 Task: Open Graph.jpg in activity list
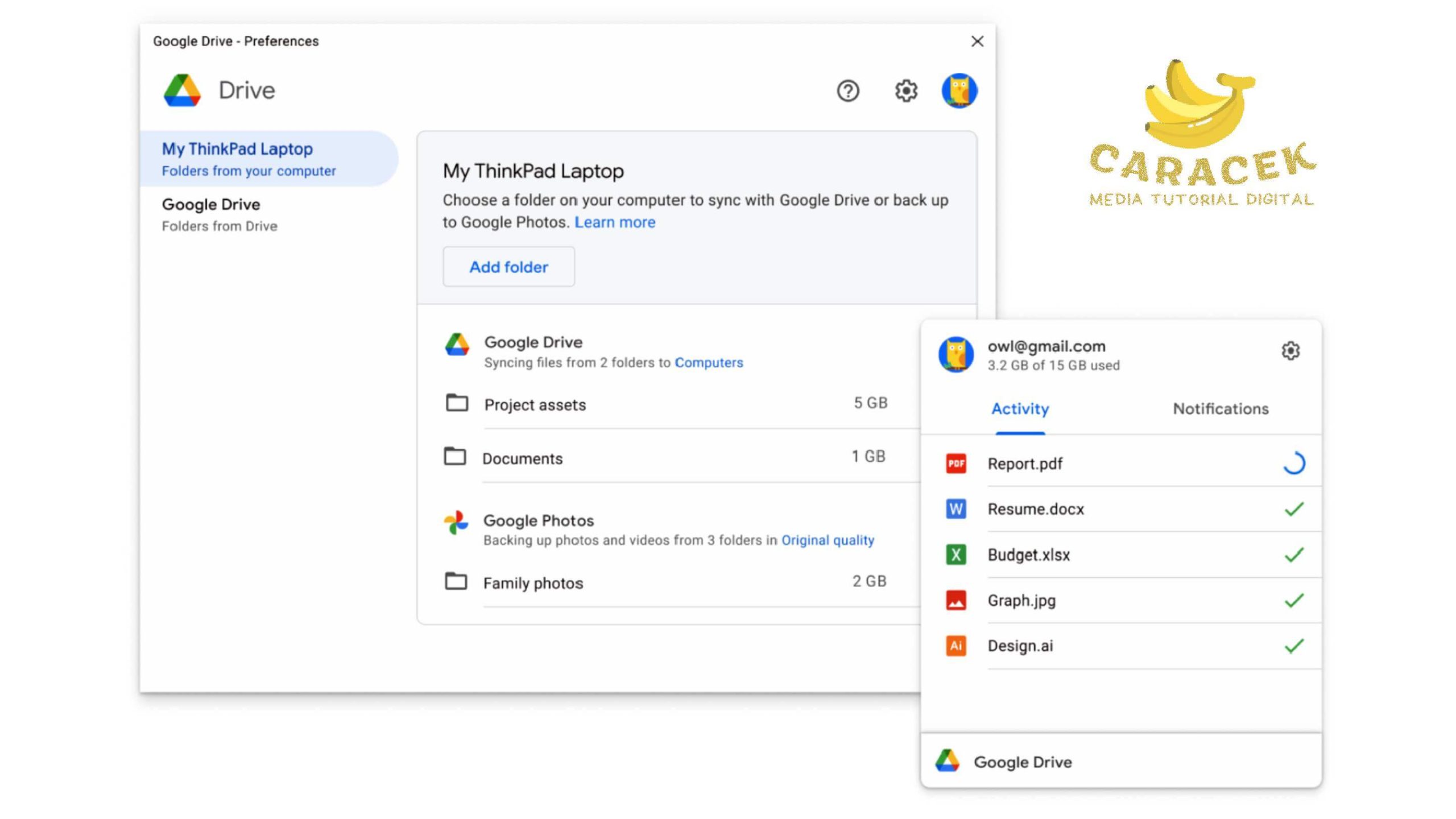[1021, 601]
